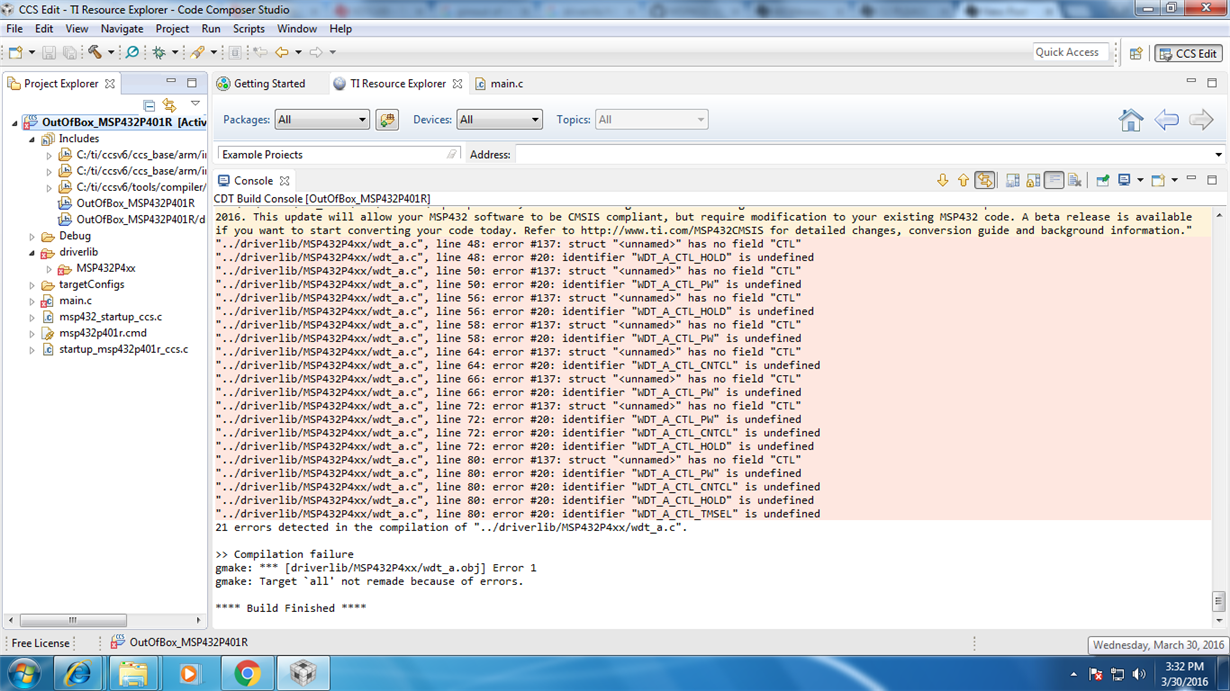Viewport: 1230px width, 691px height.
Task: Toggle console word wrap button
Action: click(1054, 181)
